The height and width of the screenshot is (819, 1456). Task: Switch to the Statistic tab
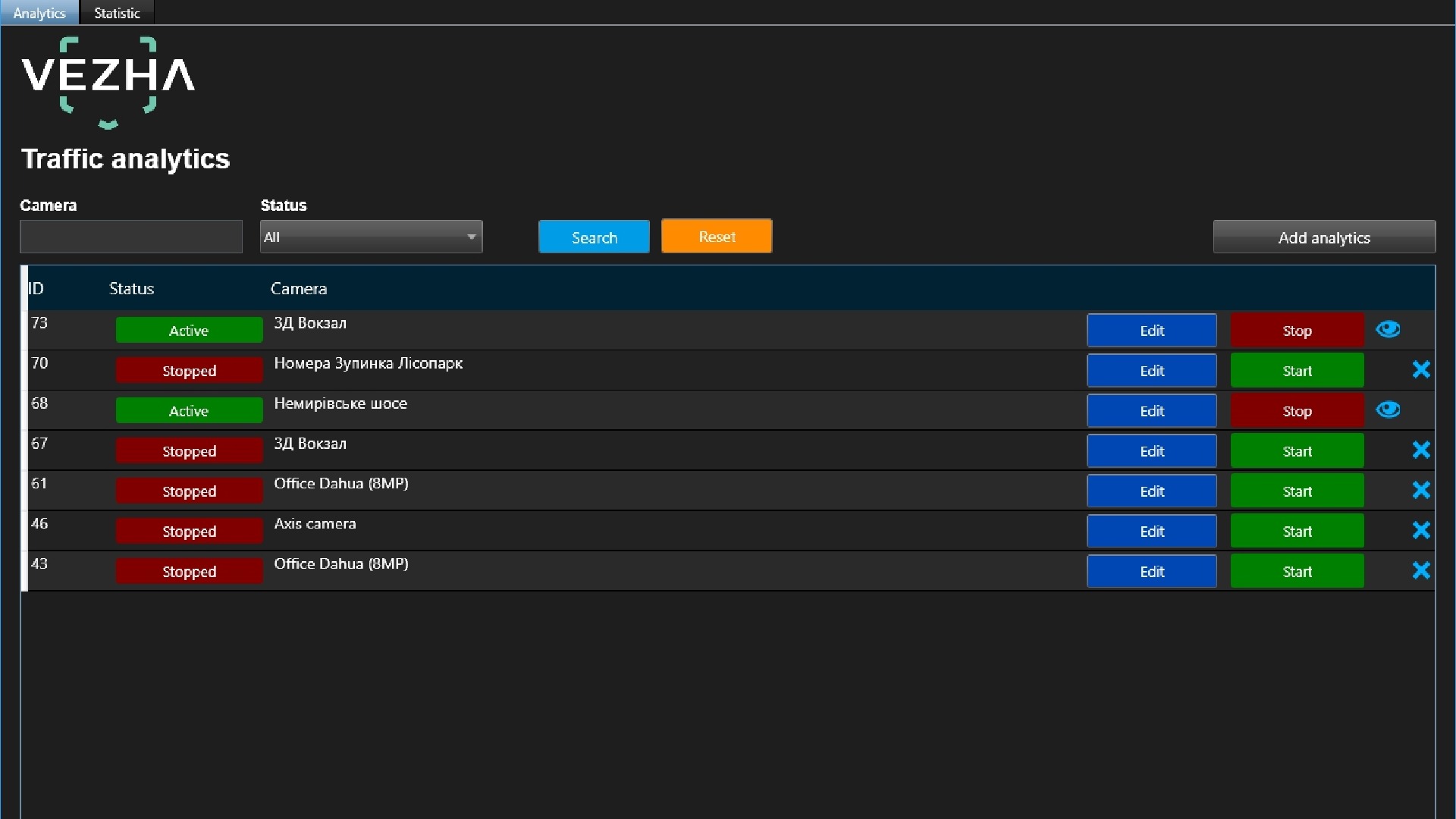pyautogui.click(x=117, y=13)
